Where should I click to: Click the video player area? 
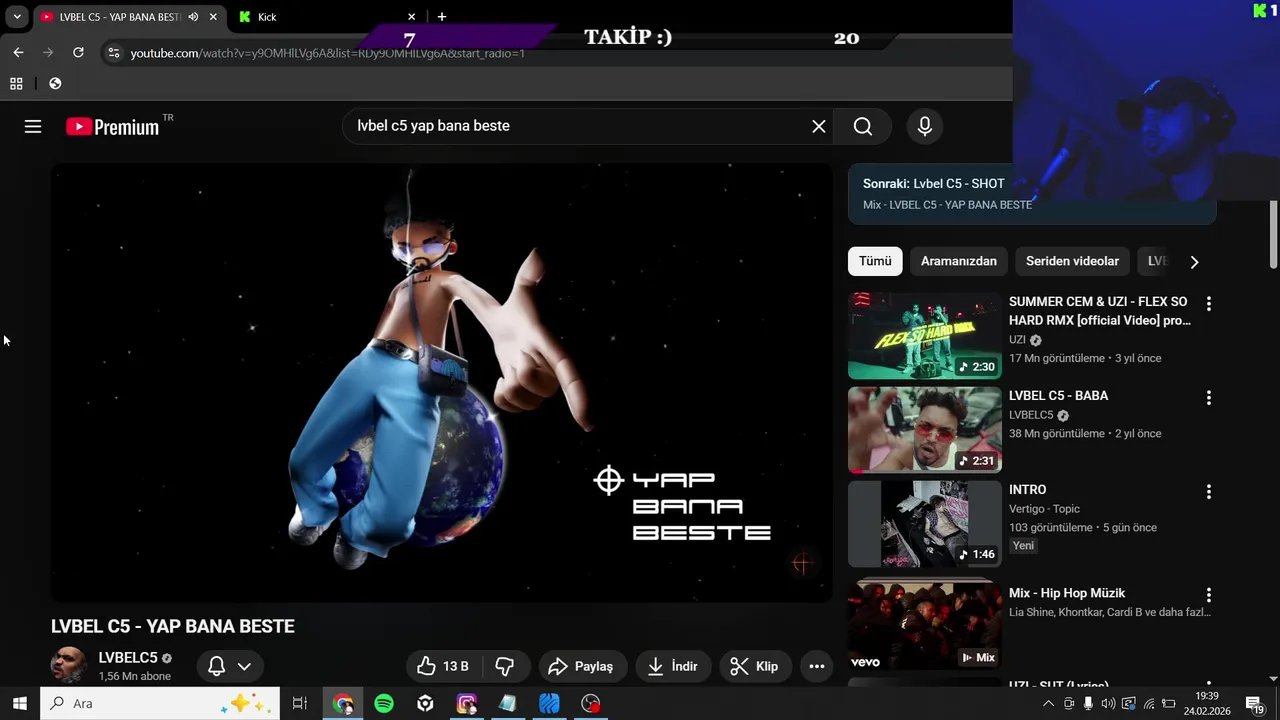click(x=442, y=383)
